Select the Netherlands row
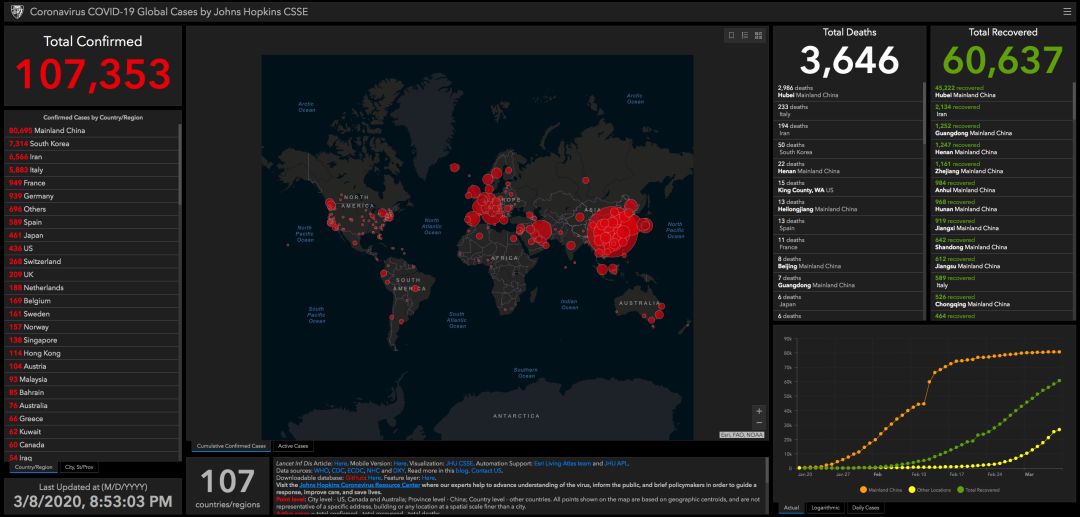The height and width of the screenshot is (517, 1080). pyautogui.click(x=92, y=287)
